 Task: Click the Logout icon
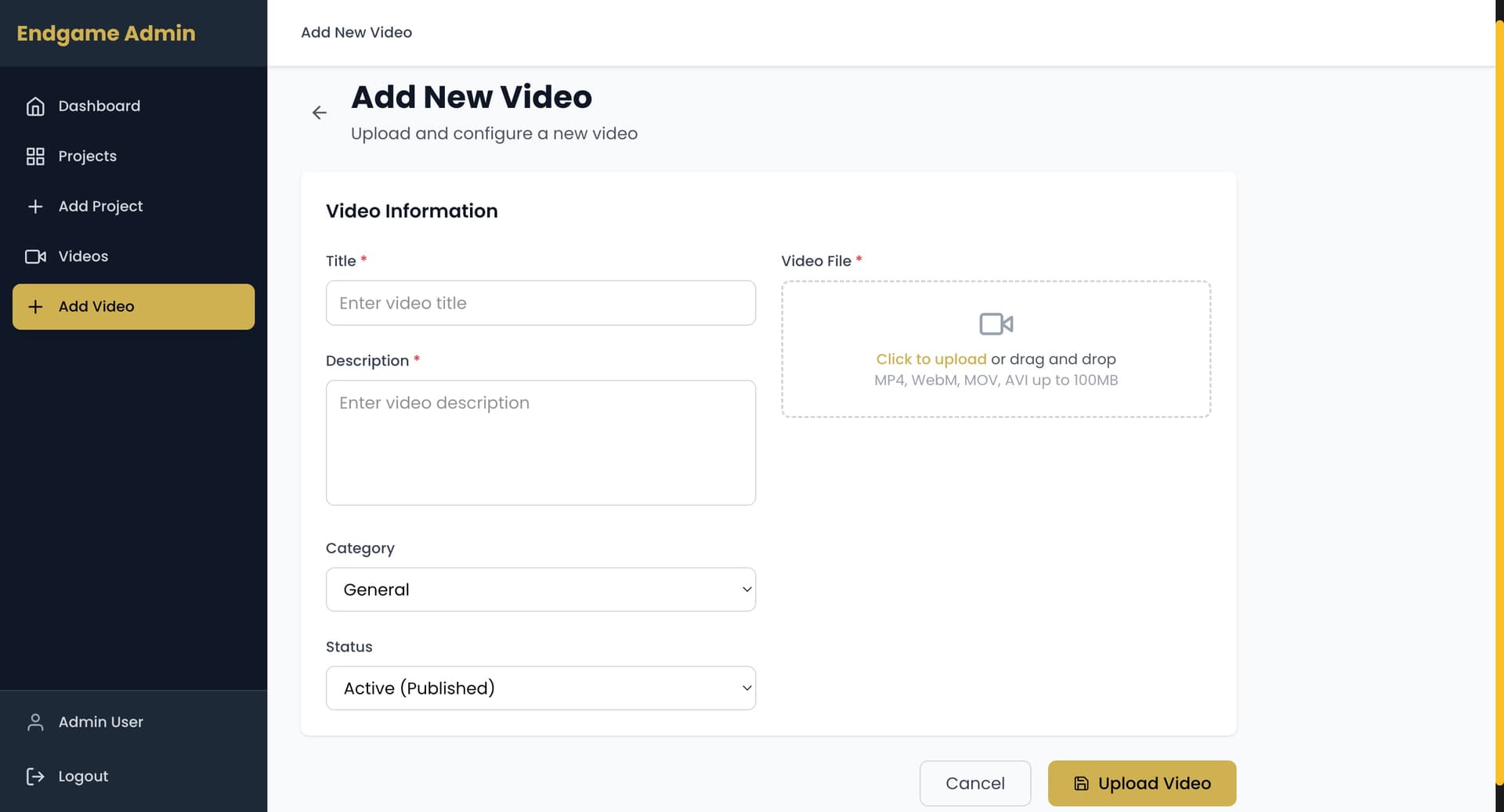point(35,776)
